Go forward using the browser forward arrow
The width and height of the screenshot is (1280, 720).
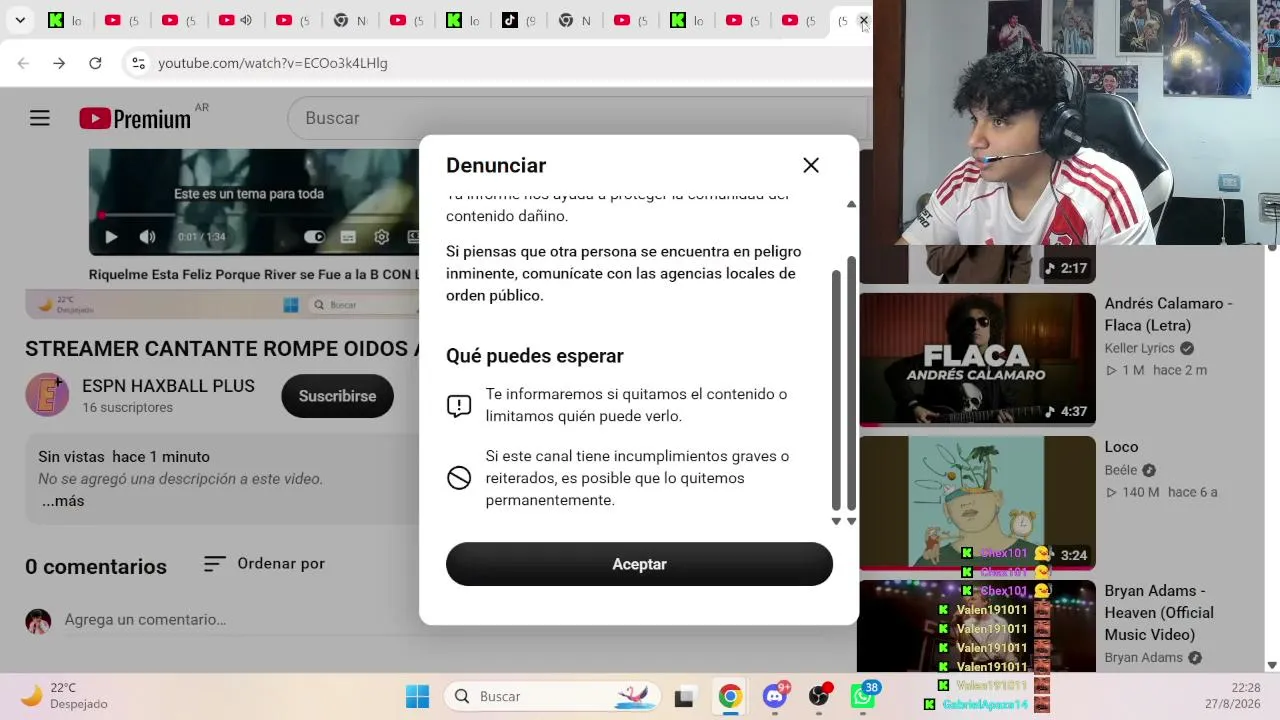59,63
